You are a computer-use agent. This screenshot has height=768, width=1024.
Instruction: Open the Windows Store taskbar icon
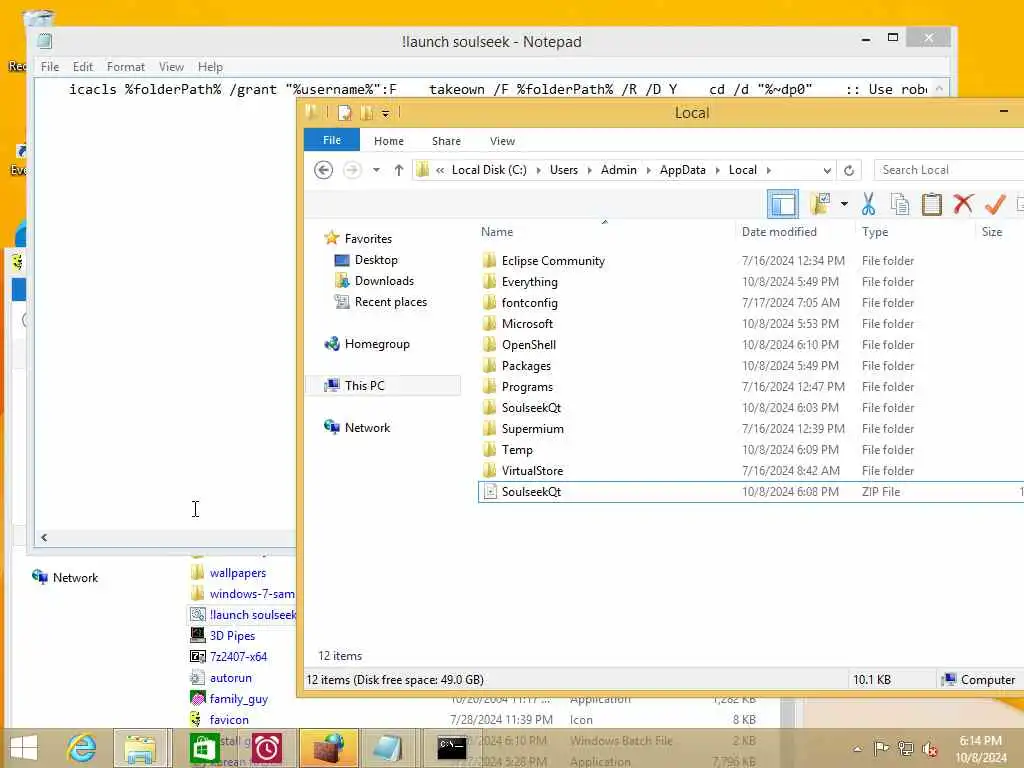coord(204,748)
